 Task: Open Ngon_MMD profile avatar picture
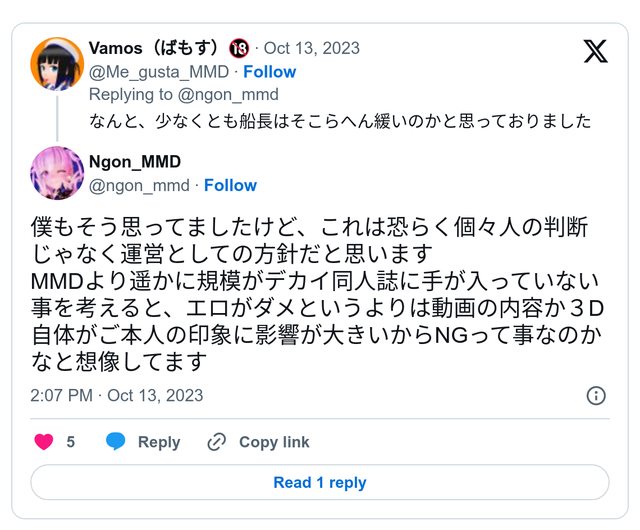56,172
